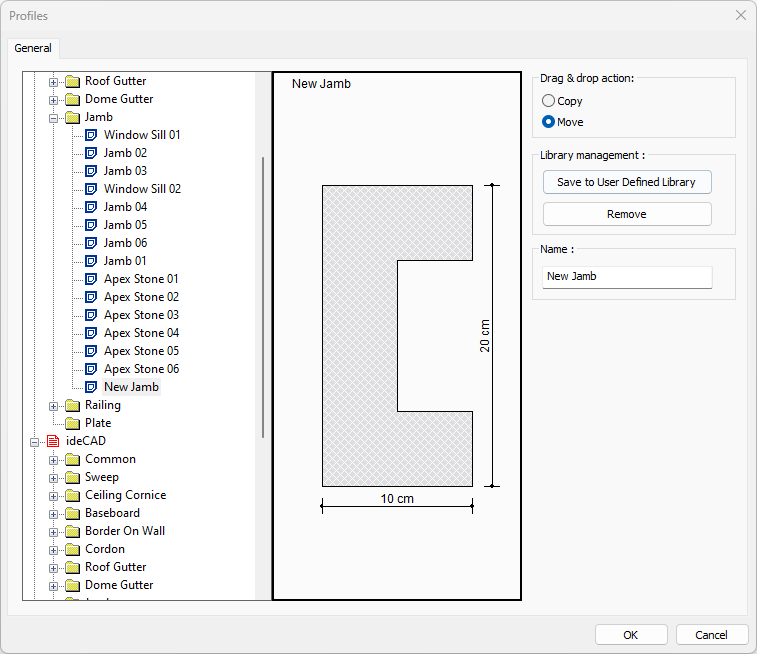Click the Name input field
Image resolution: width=757 pixels, height=654 pixels.
[x=627, y=277]
